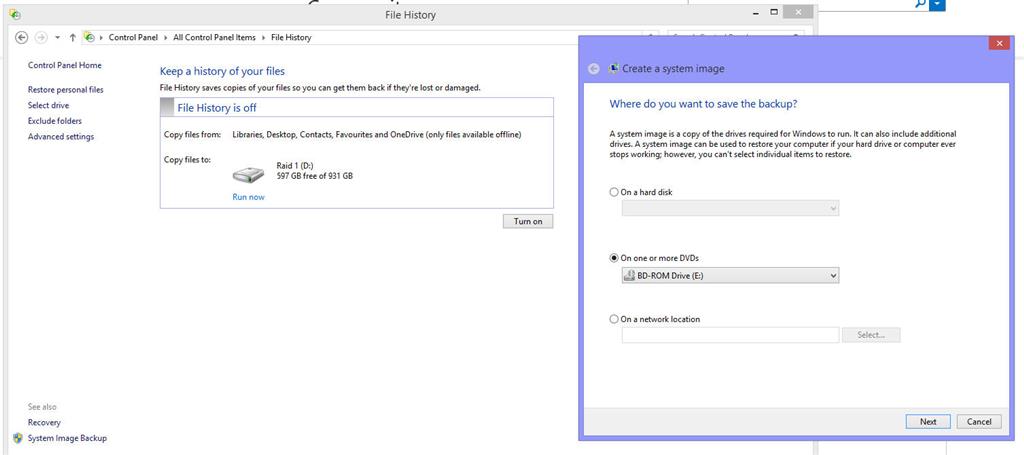Click the System Image Backup shield icon

click(x=18, y=438)
